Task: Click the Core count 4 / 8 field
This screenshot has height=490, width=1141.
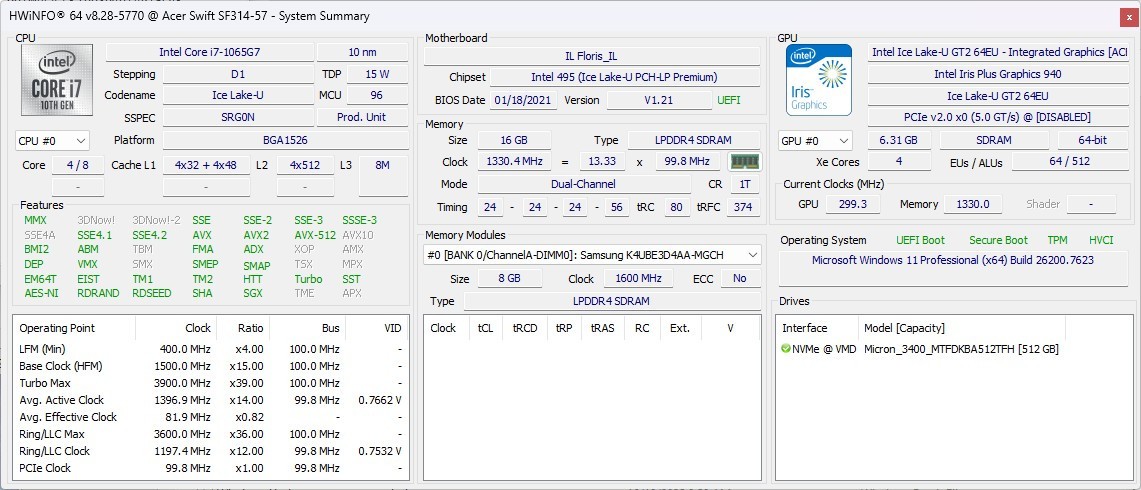Action: (78, 165)
